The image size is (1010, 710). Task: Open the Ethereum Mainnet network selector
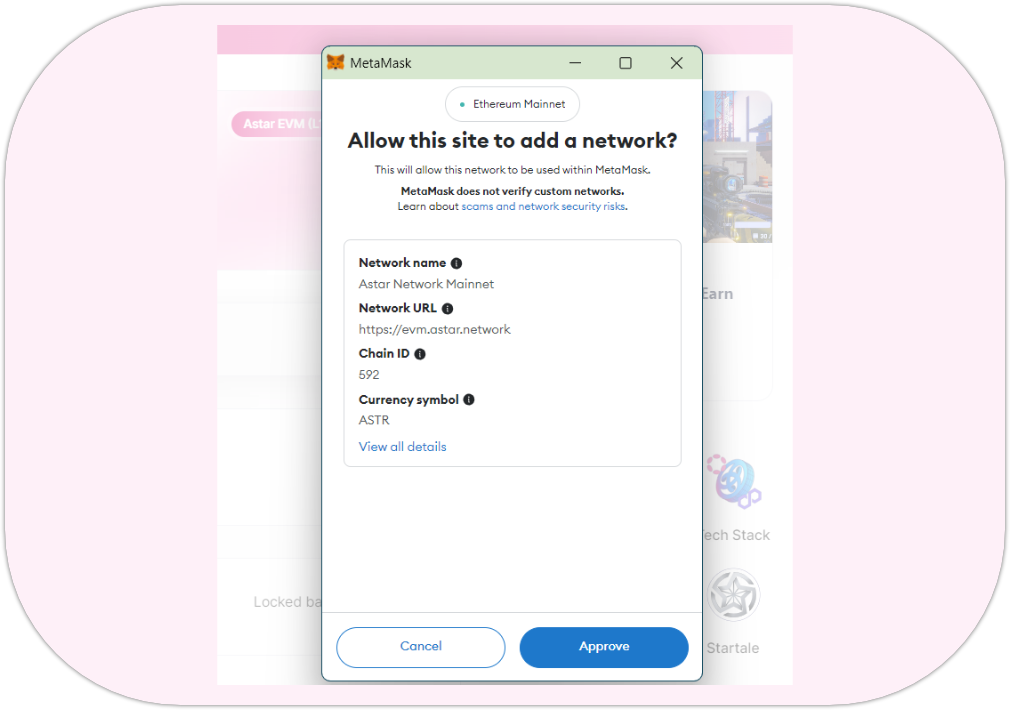point(512,104)
